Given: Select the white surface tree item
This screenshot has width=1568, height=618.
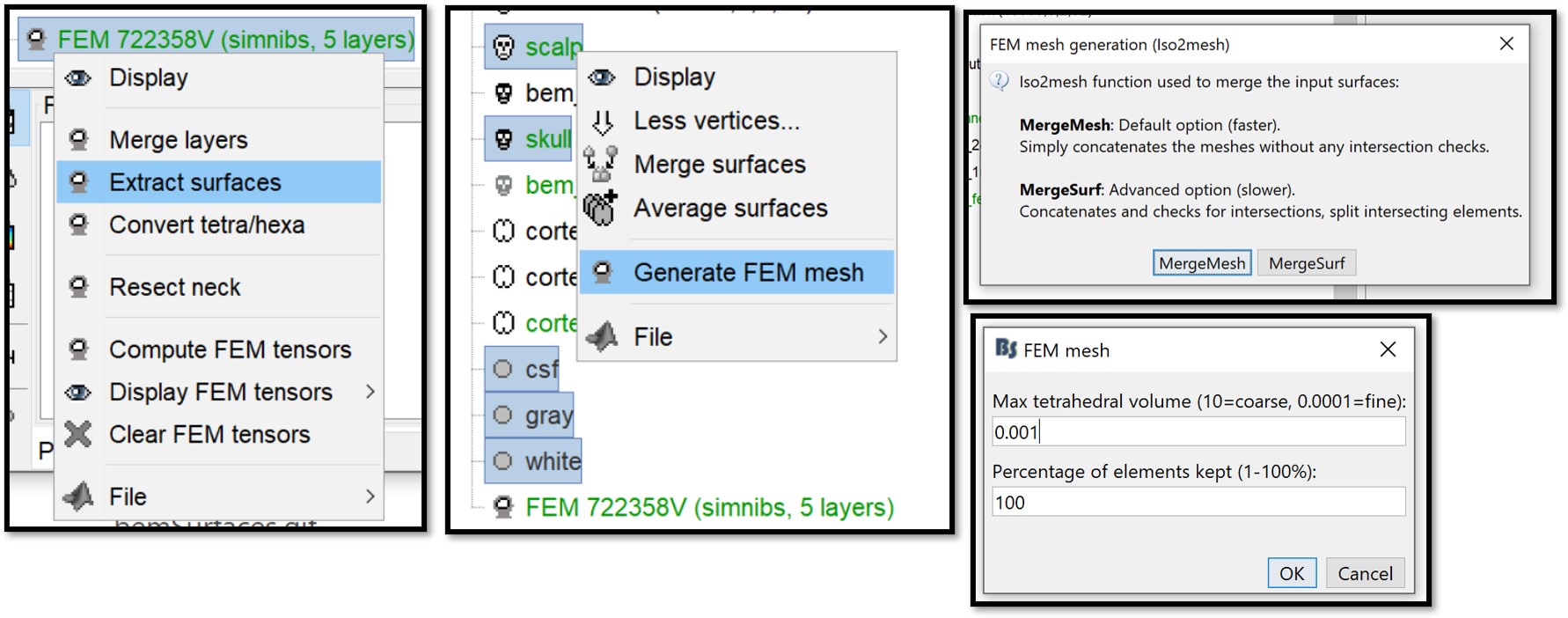Looking at the screenshot, I should [551, 461].
